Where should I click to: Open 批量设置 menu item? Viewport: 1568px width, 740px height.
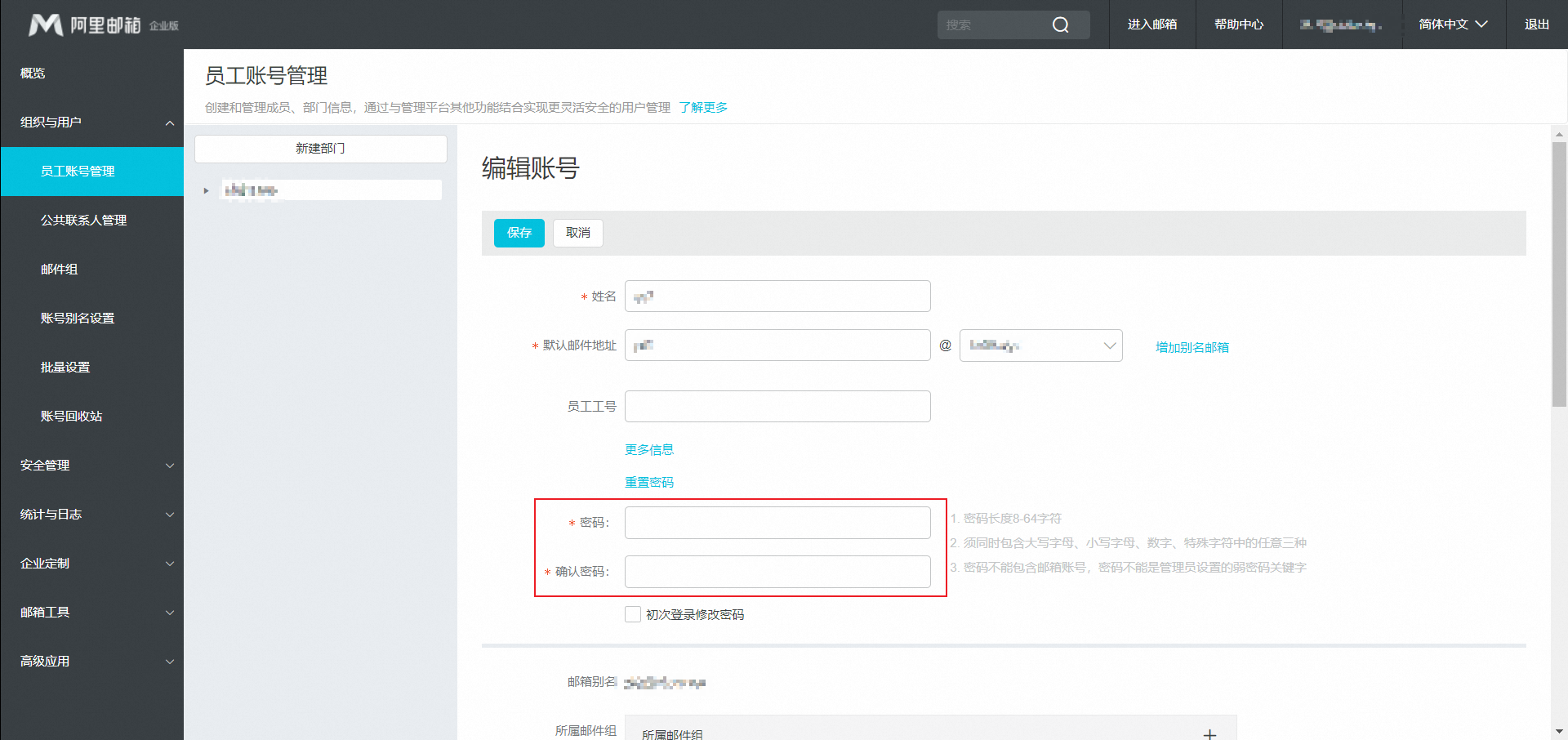[91, 368]
